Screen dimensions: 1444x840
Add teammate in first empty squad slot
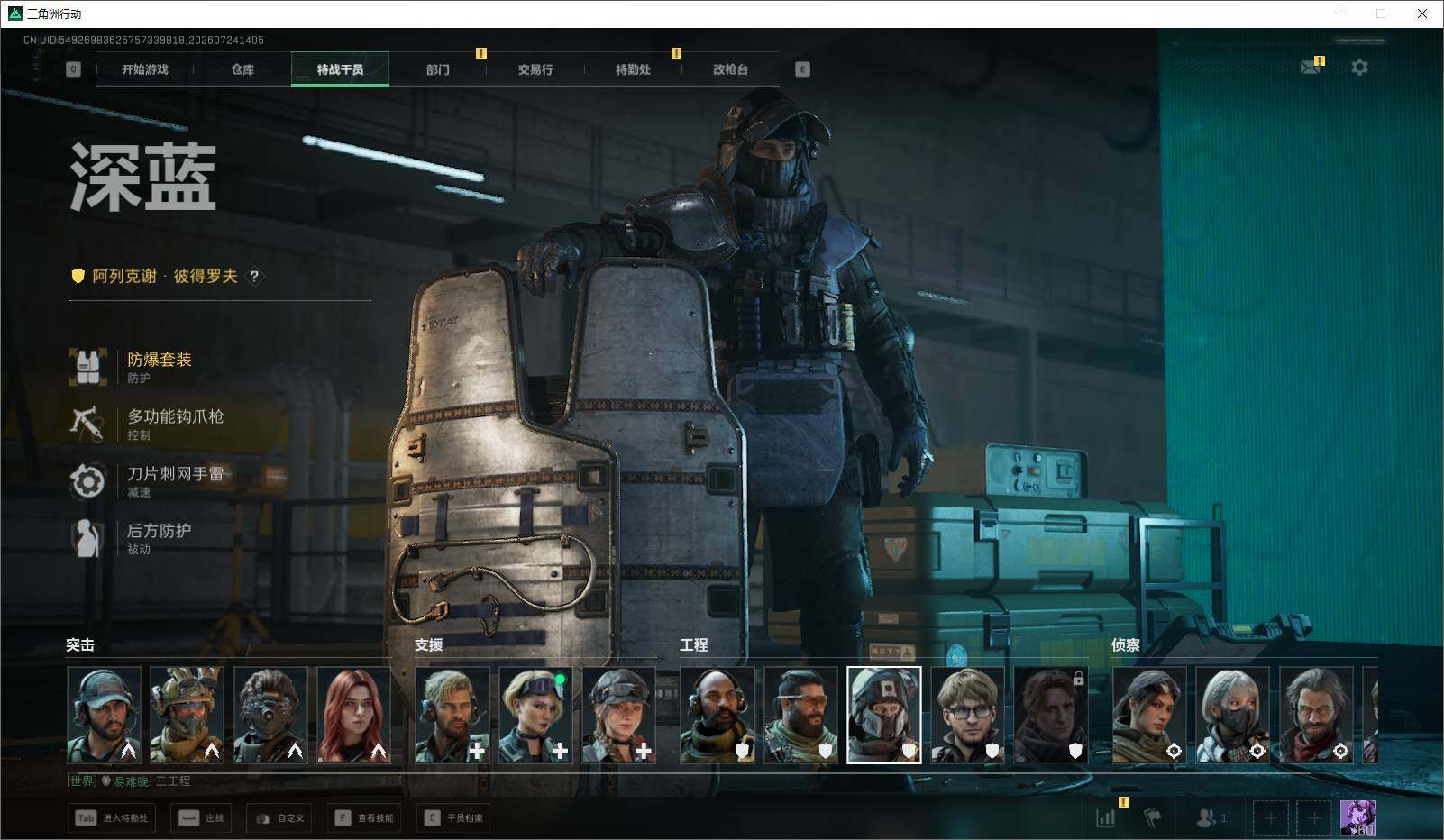click(x=1270, y=817)
